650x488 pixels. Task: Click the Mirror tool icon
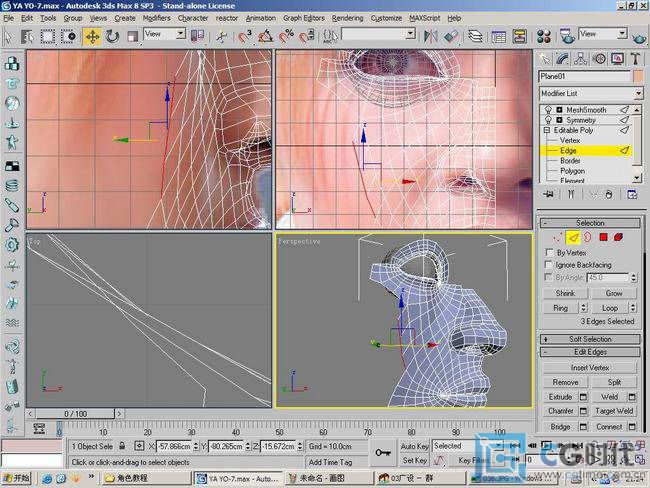click(x=430, y=36)
